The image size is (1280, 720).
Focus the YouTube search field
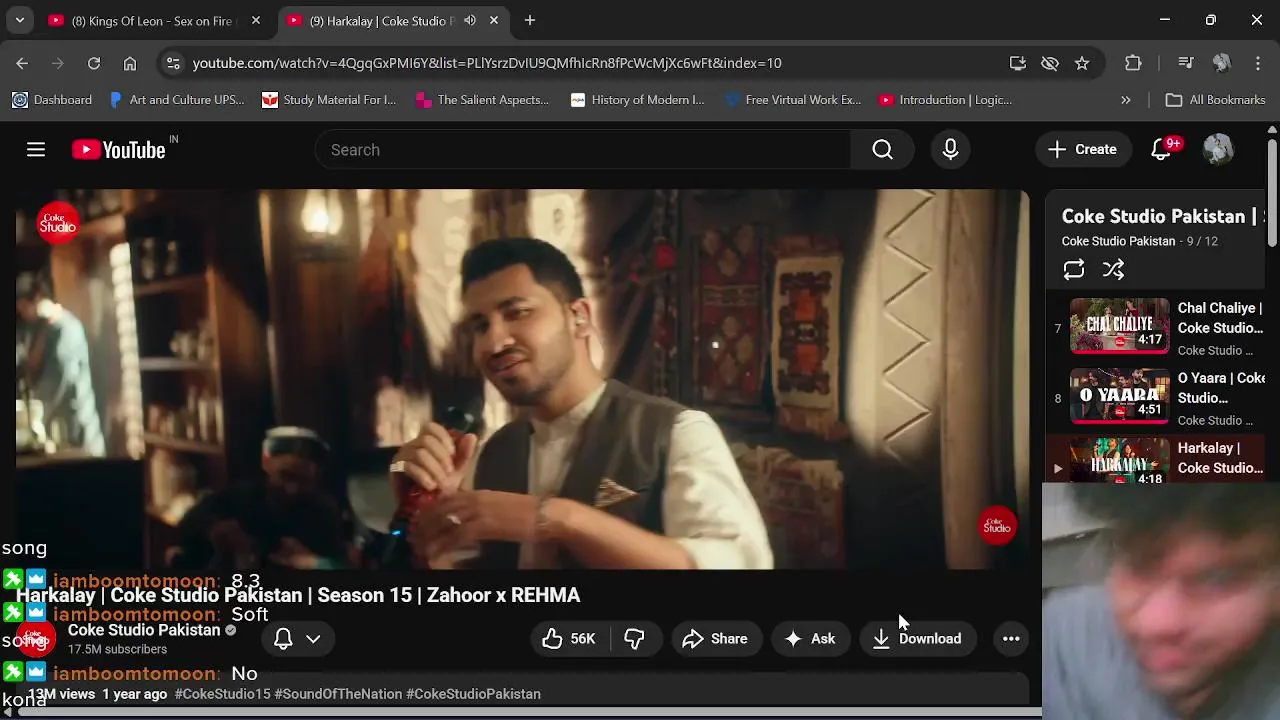click(583, 149)
